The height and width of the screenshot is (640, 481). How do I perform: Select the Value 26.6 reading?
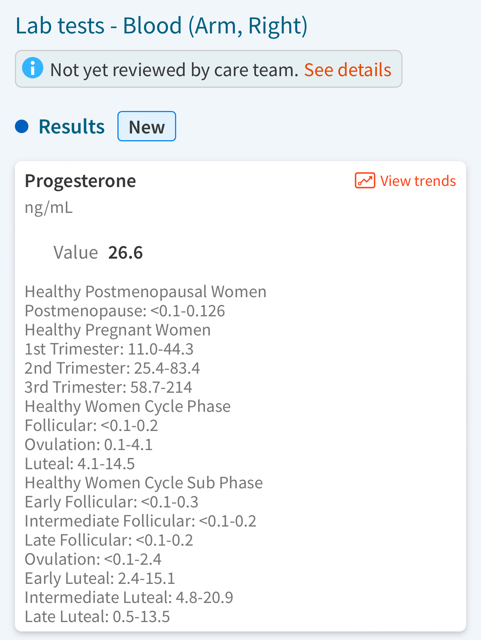pos(98,253)
